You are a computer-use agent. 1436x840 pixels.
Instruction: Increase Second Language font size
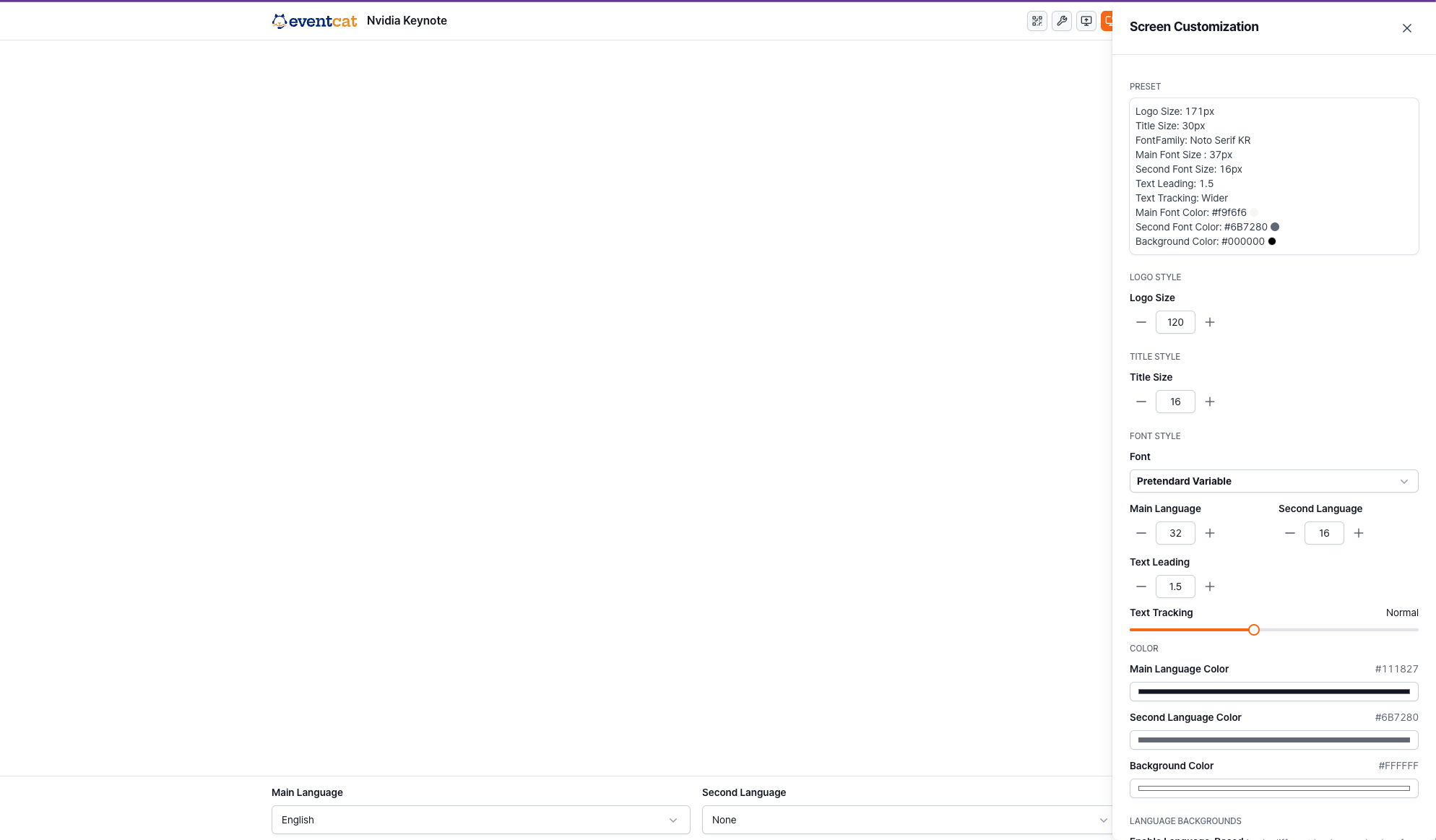1359,533
